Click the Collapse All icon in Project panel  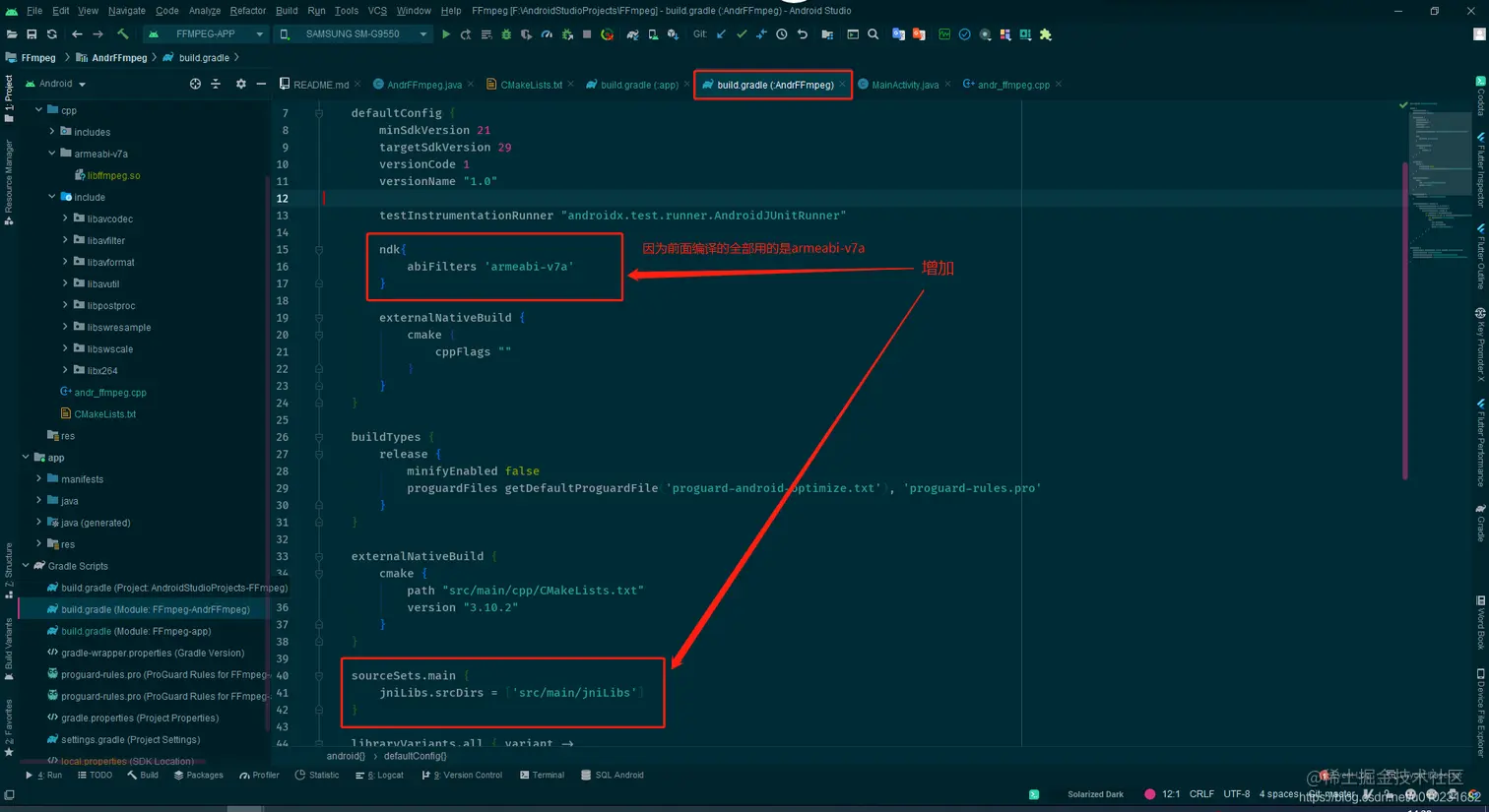(x=216, y=84)
